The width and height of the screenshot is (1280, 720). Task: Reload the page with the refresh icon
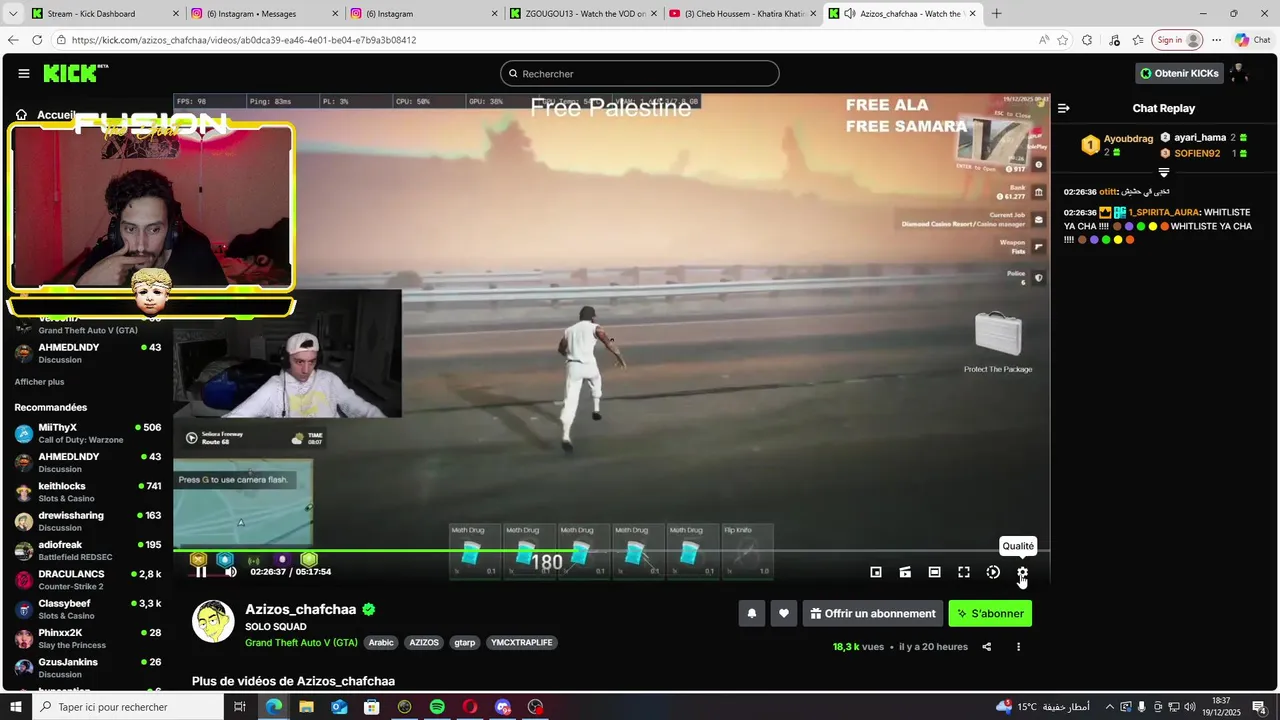37,40
